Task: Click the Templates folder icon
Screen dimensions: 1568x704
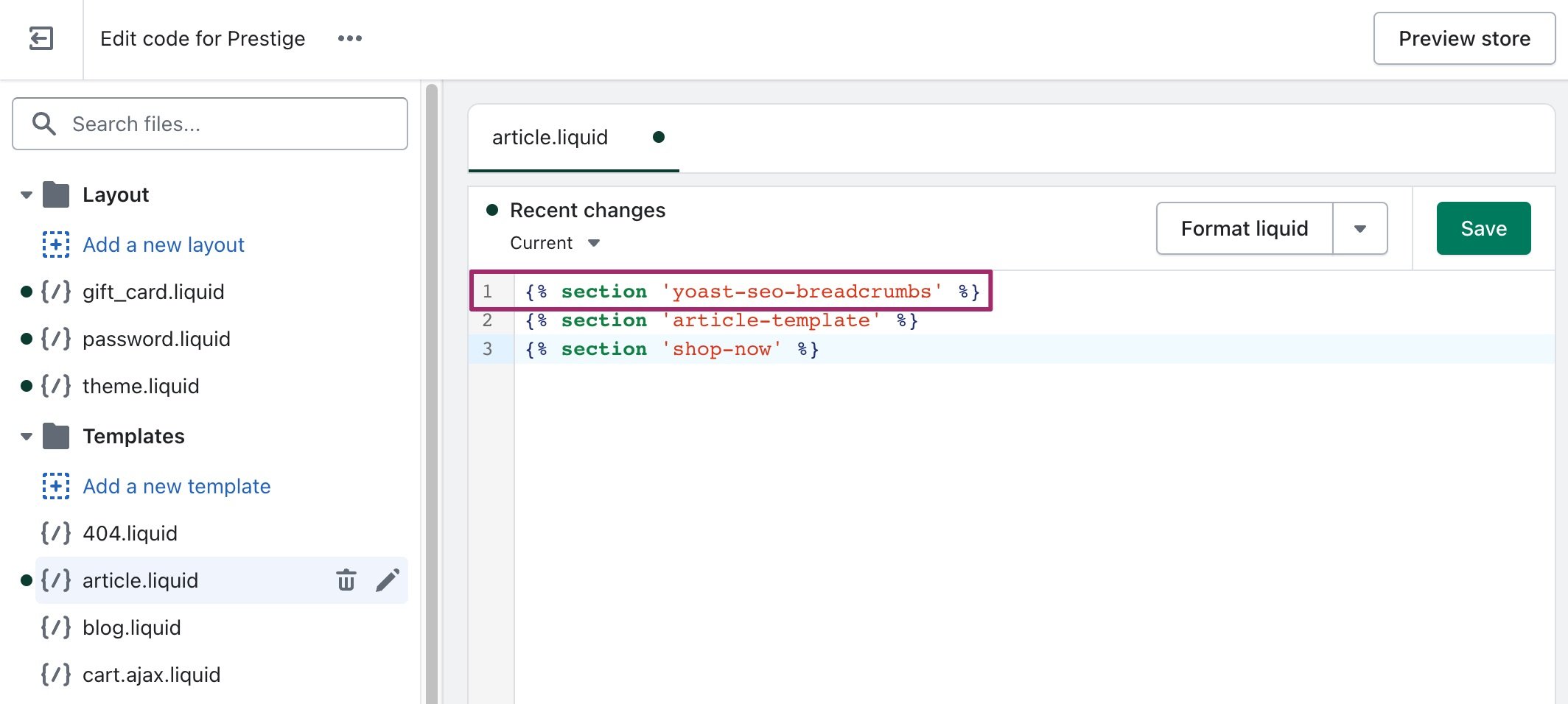Action: coord(56,437)
